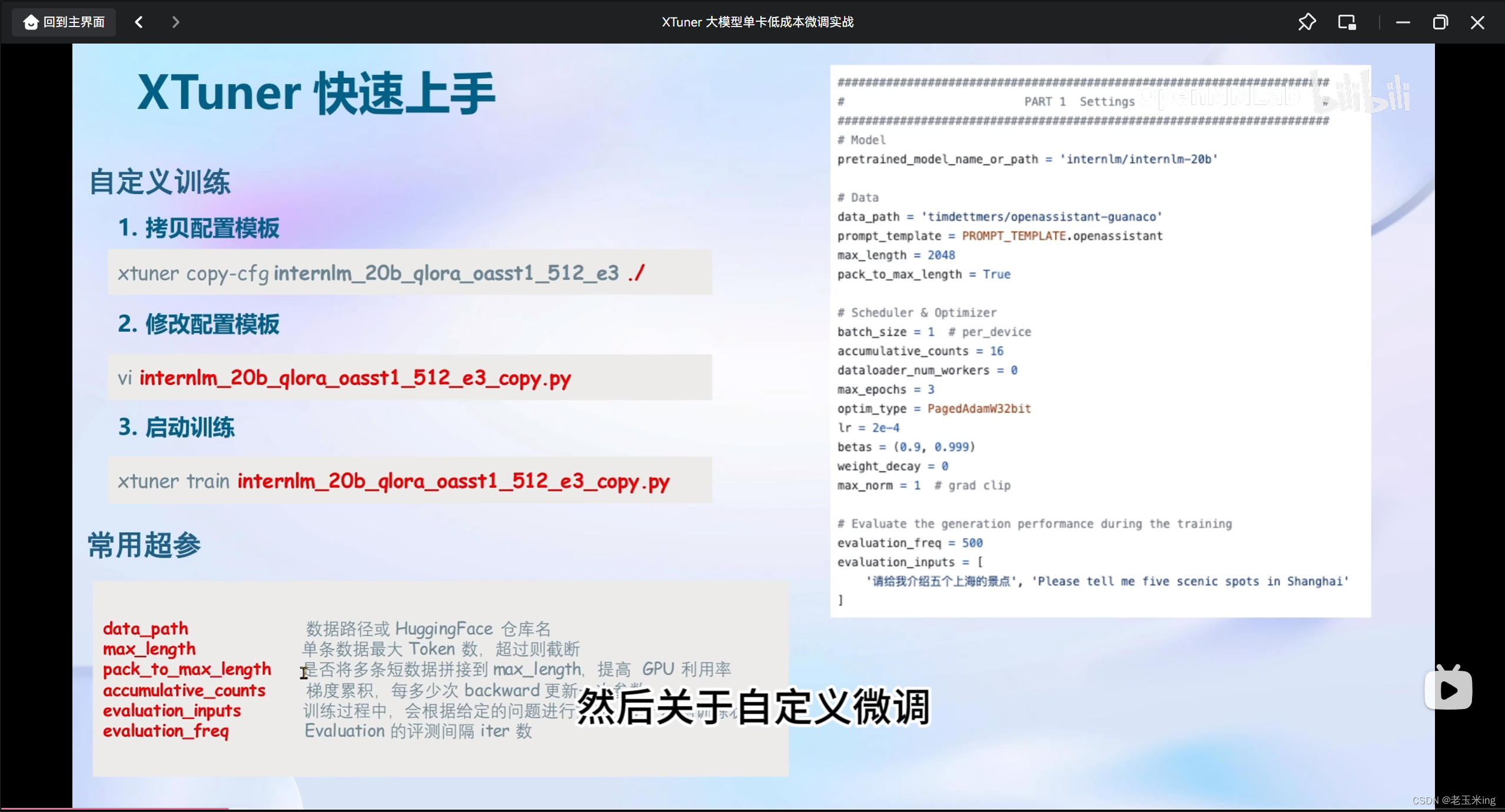Click the xtuner copy-cfg command box
The width and height of the screenshot is (1505, 812).
(x=410, y=272)
